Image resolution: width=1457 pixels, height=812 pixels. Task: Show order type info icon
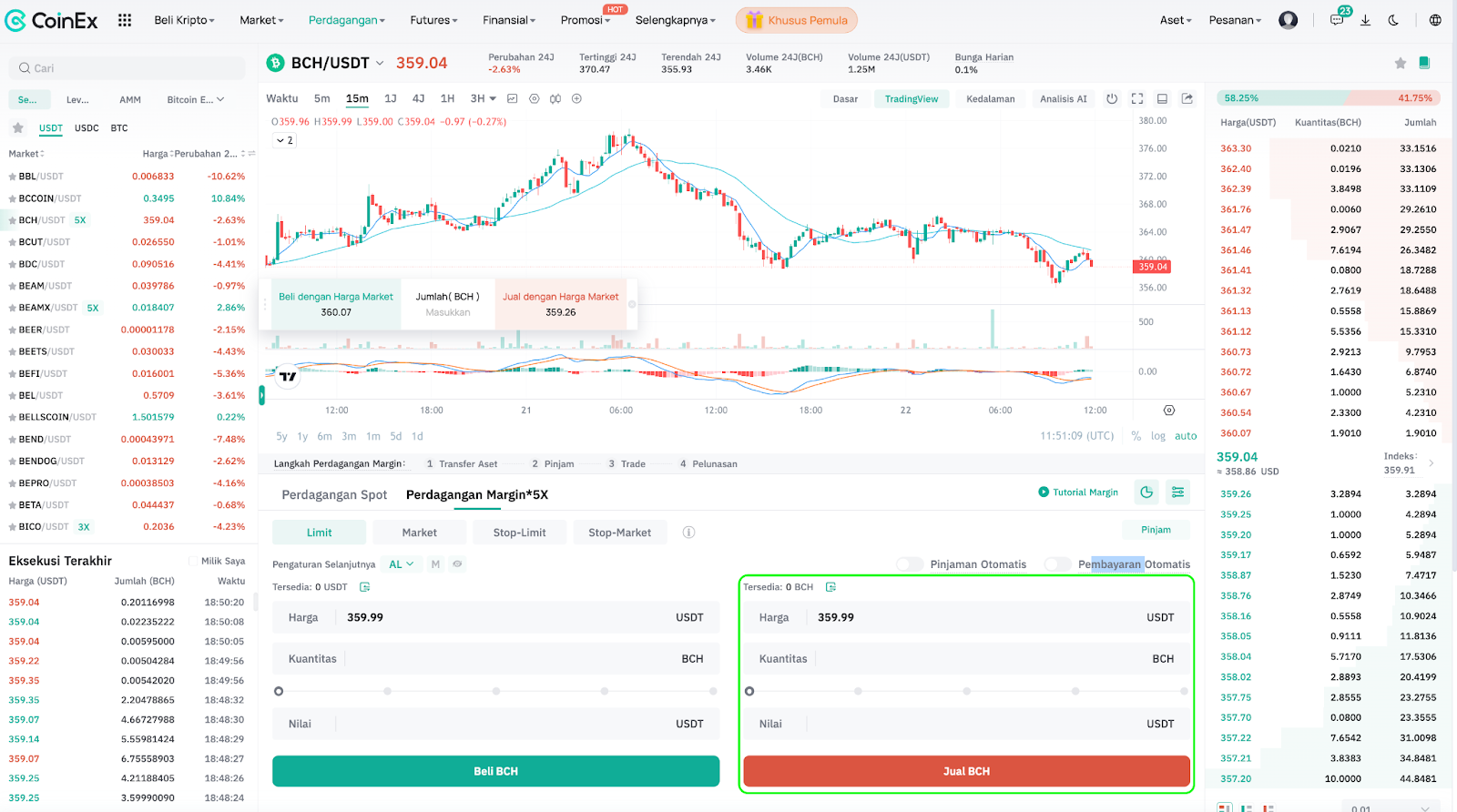[x=688, y=533]
